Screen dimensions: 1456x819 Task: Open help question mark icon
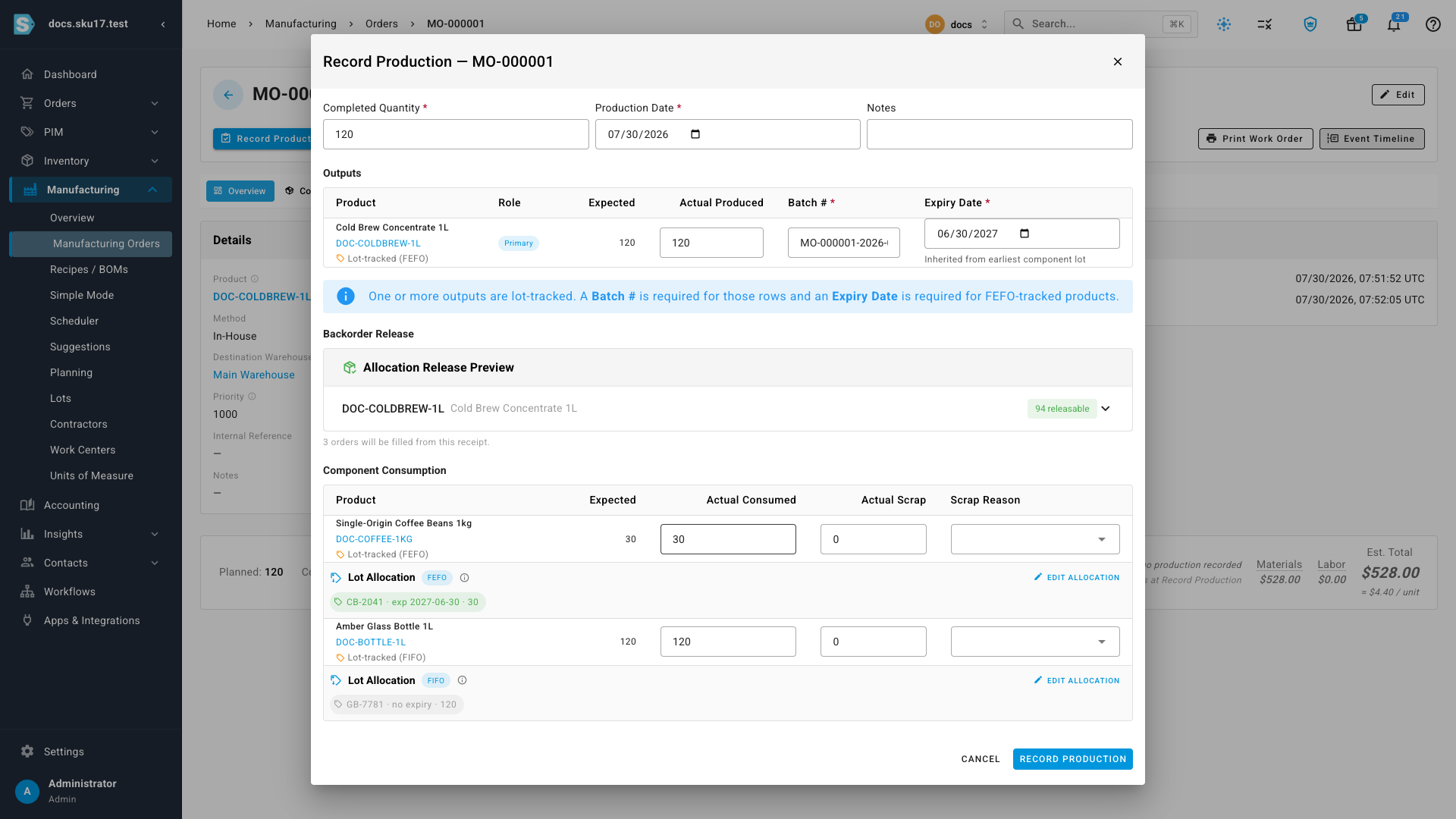(1432, 24)
